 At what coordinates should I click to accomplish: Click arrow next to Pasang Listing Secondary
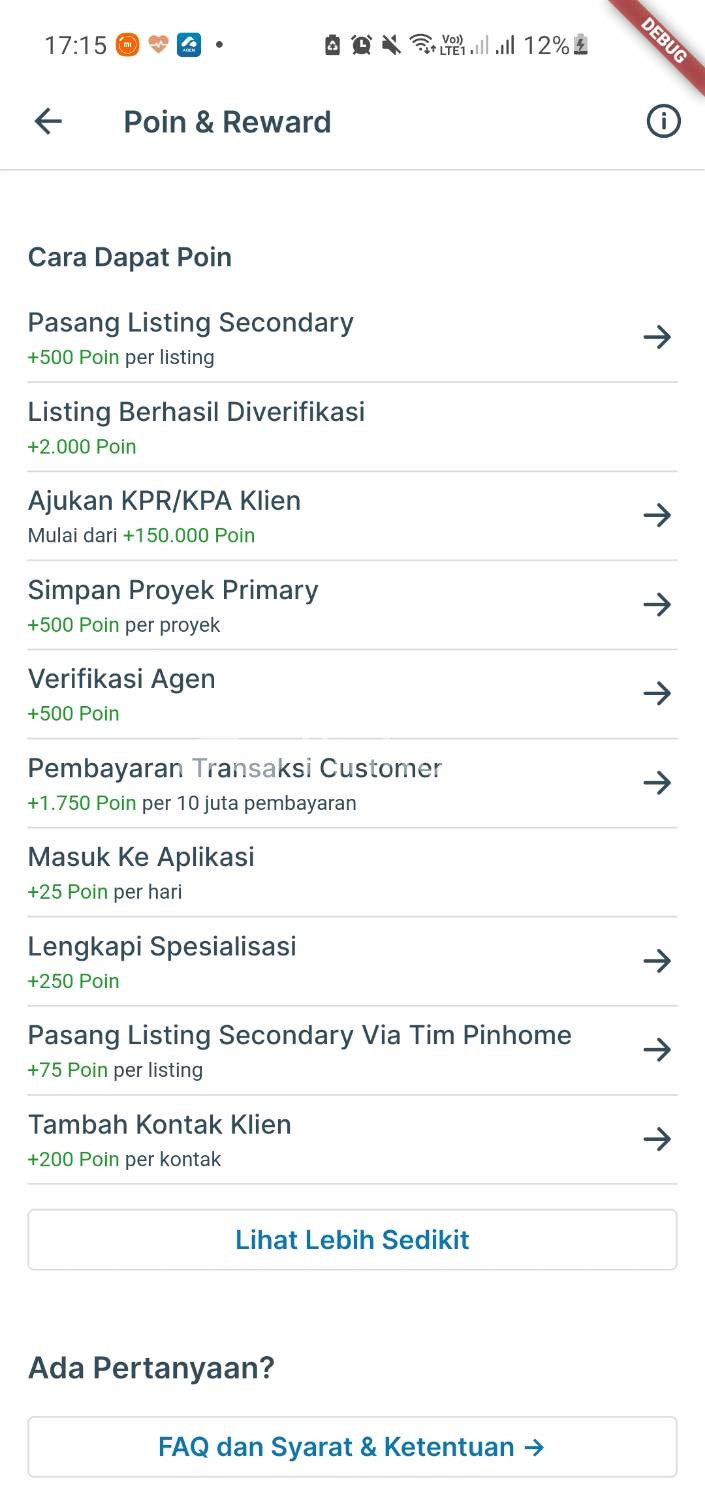[x=657, y=337]
